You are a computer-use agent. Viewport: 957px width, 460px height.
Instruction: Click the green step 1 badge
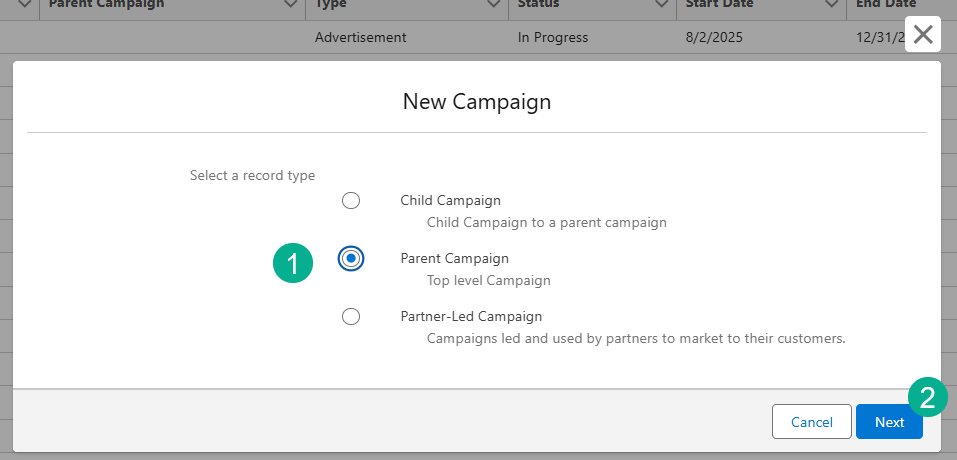point(292,263)
